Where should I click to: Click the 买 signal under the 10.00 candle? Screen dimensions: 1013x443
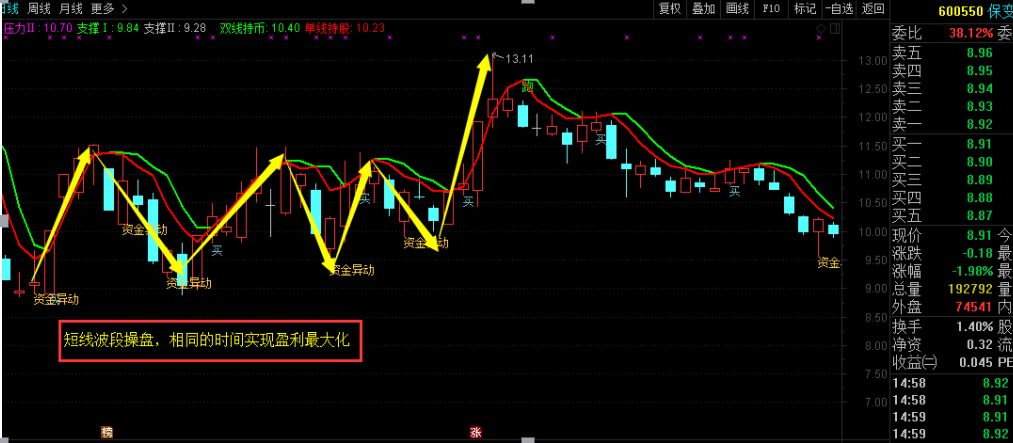[217, 250]
